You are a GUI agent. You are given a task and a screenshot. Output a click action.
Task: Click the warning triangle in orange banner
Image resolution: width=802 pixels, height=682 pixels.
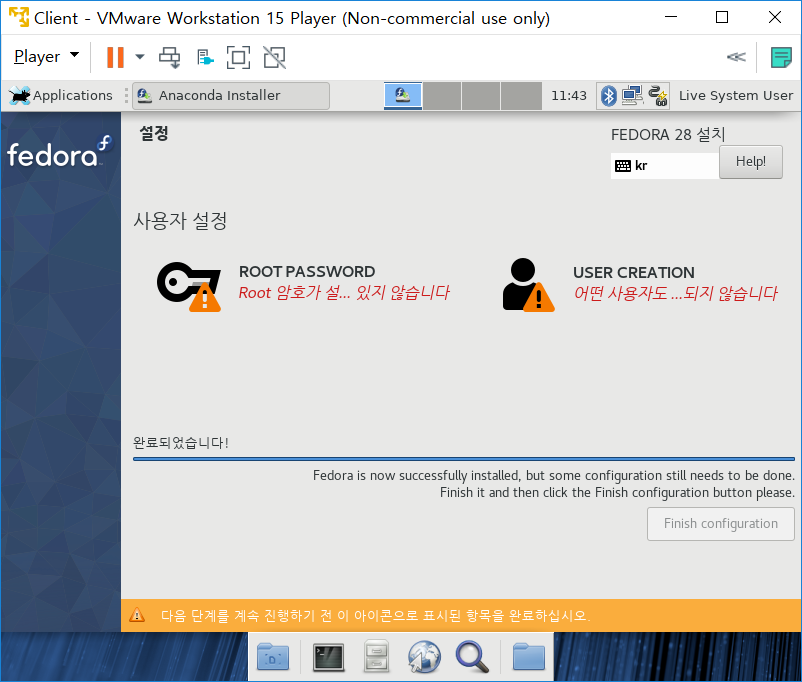(137, 615)
